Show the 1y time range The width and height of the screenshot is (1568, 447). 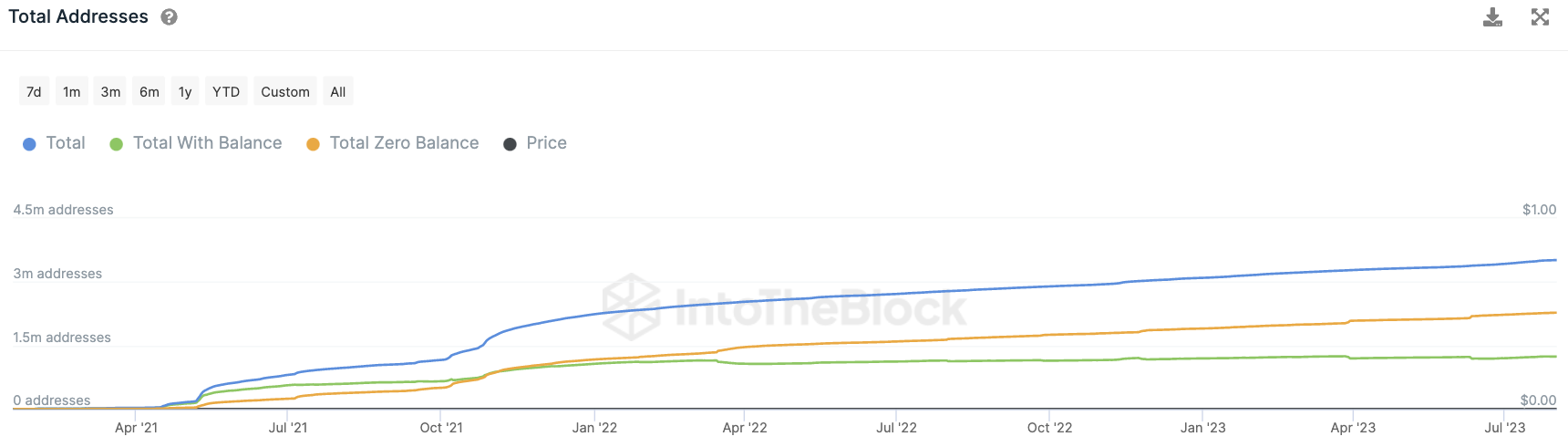click(x=185, y=92)
